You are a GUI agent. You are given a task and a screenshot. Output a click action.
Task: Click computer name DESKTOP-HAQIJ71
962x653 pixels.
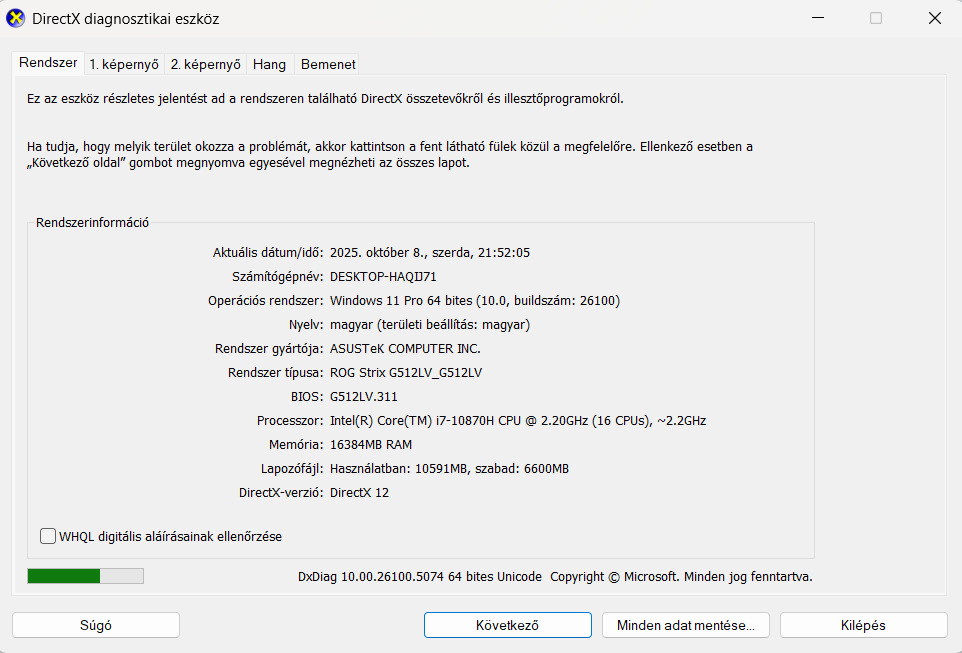point(383,277)
